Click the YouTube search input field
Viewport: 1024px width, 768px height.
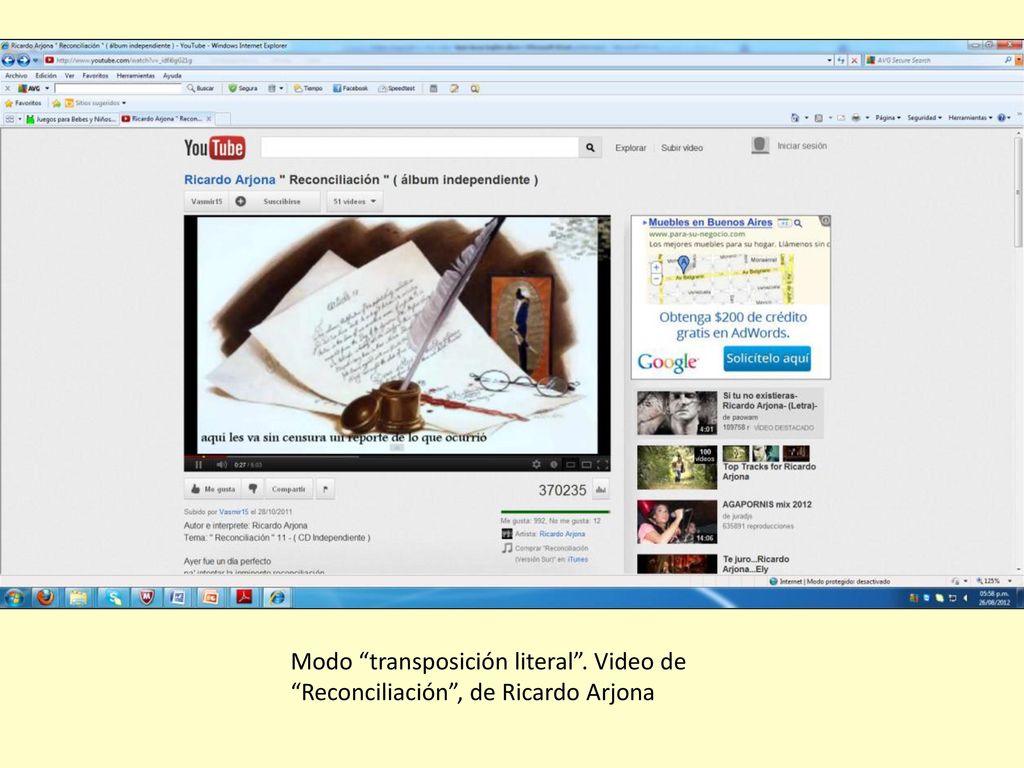(419, 148)
